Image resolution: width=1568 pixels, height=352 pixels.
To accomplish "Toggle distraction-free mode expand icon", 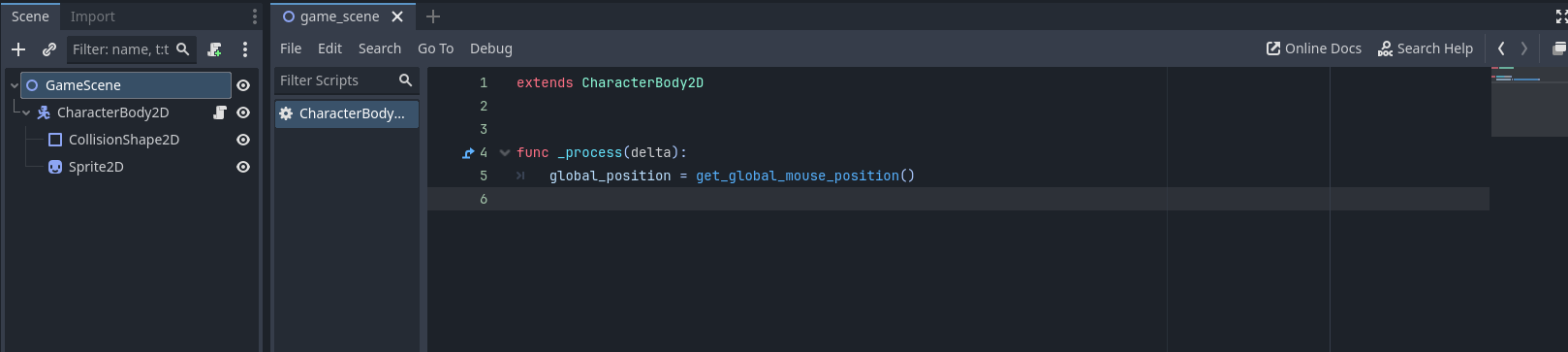I will [x=1561, y=16].
